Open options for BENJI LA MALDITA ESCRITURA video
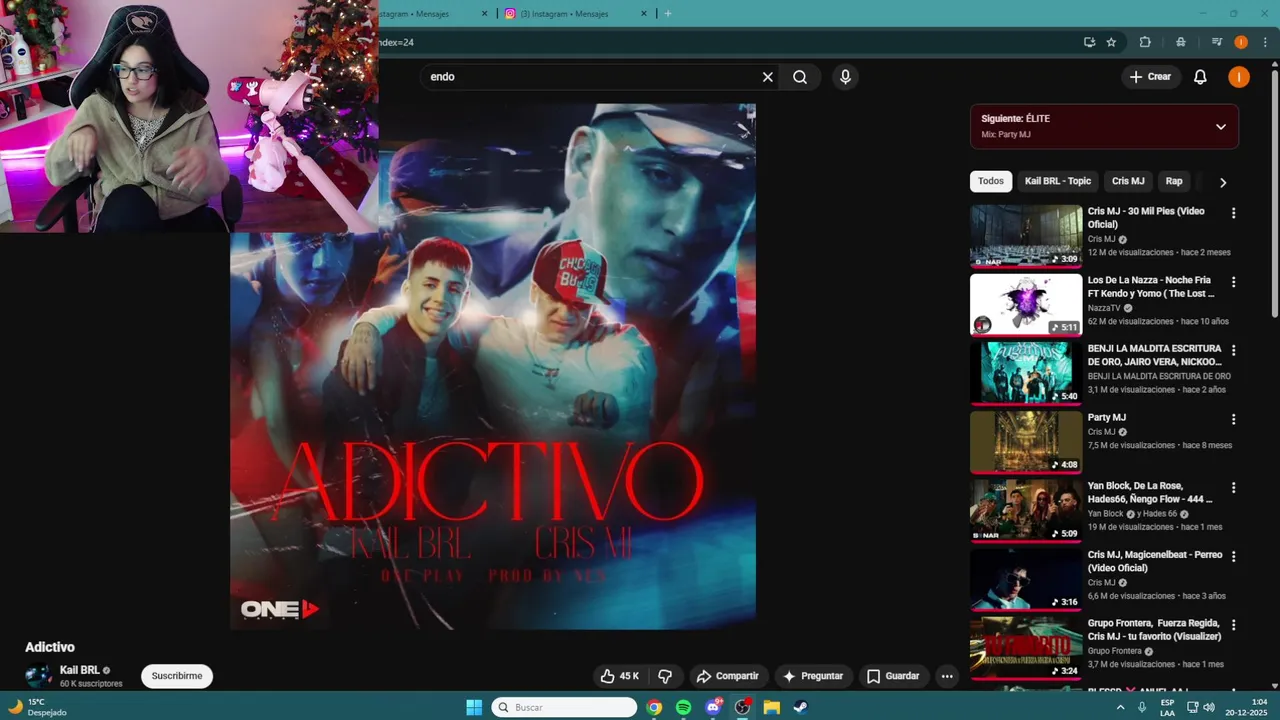1280x720 pixels. point(1233,350)
